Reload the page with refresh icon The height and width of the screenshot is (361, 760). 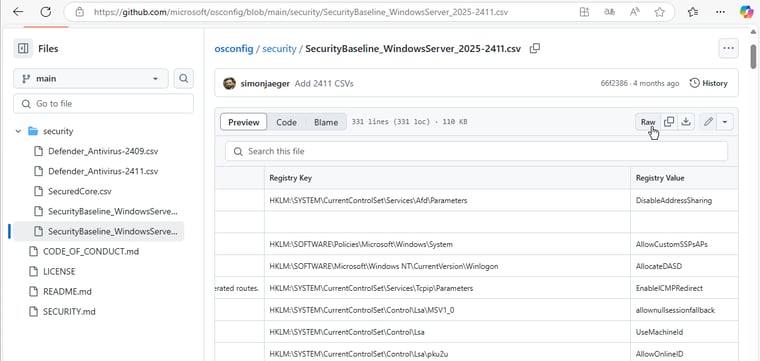click(x=46, y=12)
